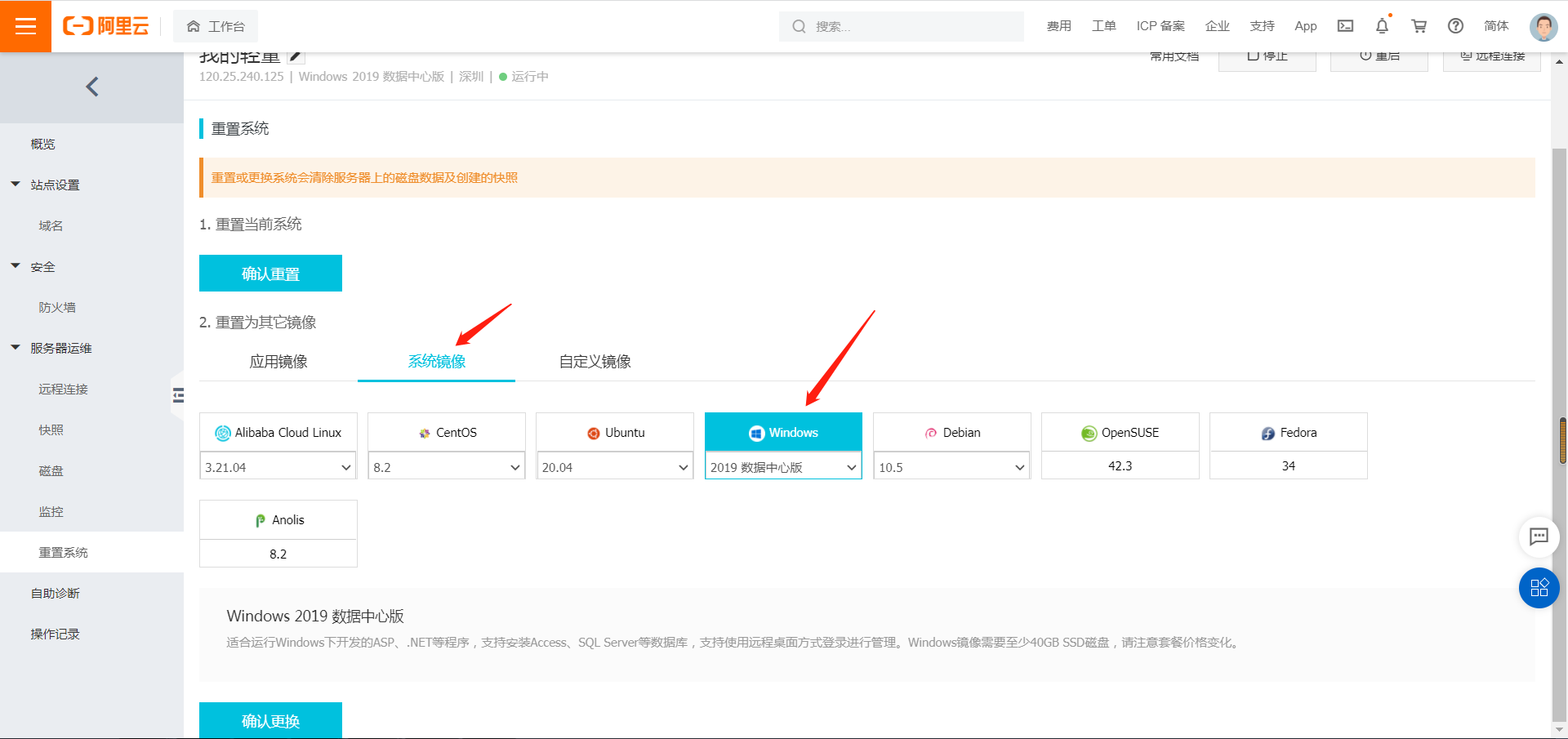The image size is (1568, 739).
Task: Switch language via 简体
Action: [x=1496, y=26]
